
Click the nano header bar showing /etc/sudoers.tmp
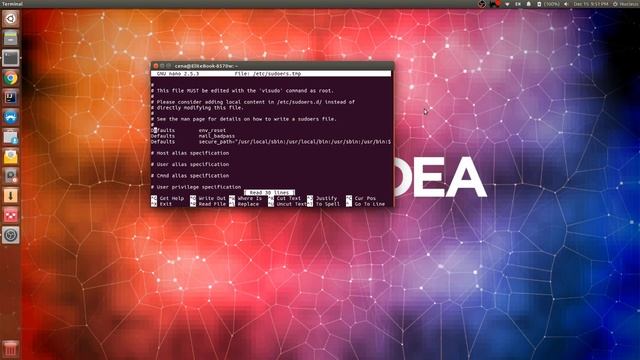point(271,73)
